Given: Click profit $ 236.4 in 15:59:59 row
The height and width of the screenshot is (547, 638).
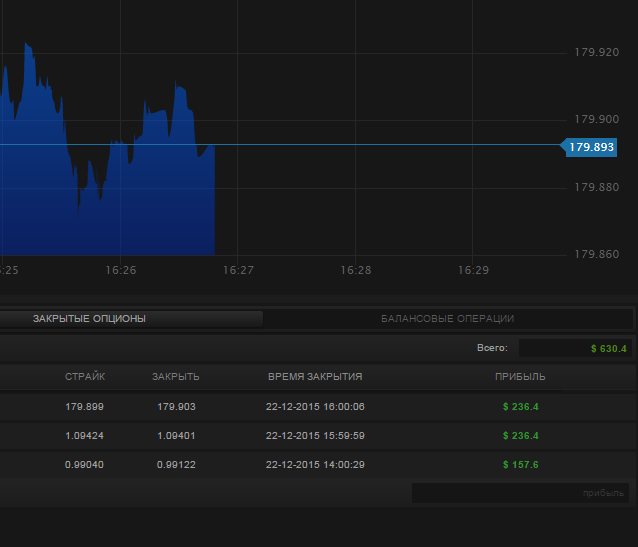Looking at the screenshot, I should (520, 435).
